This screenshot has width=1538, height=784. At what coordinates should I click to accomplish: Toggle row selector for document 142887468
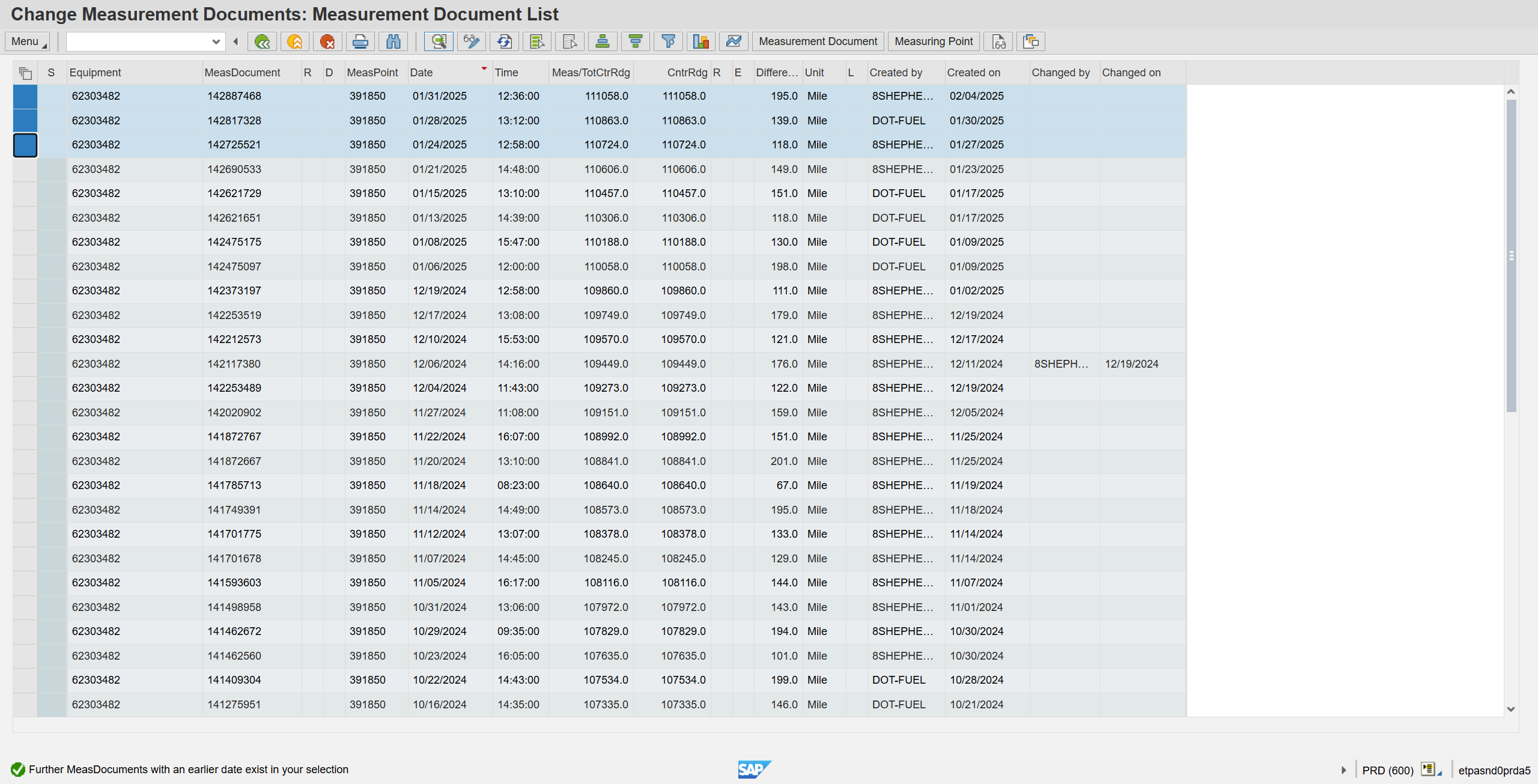(25, 97)
